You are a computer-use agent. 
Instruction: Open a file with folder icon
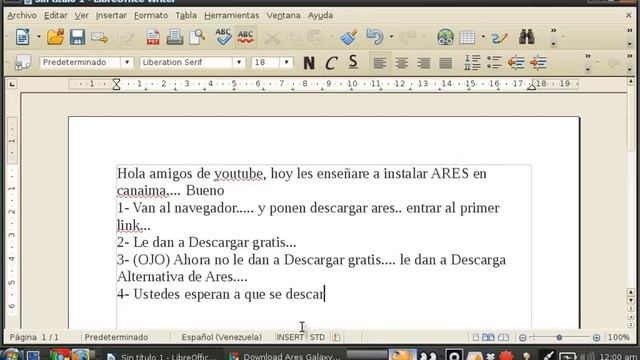(56, 37)
